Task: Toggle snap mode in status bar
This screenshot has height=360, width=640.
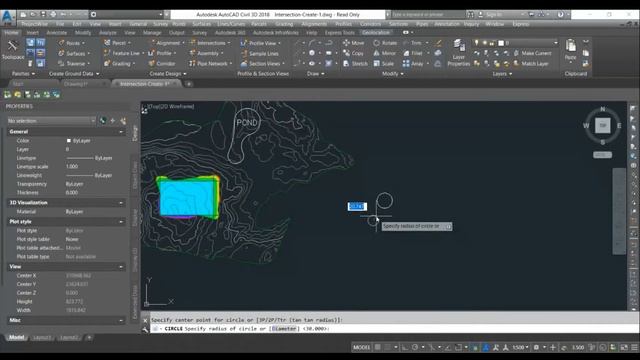Action: point(388,347)
